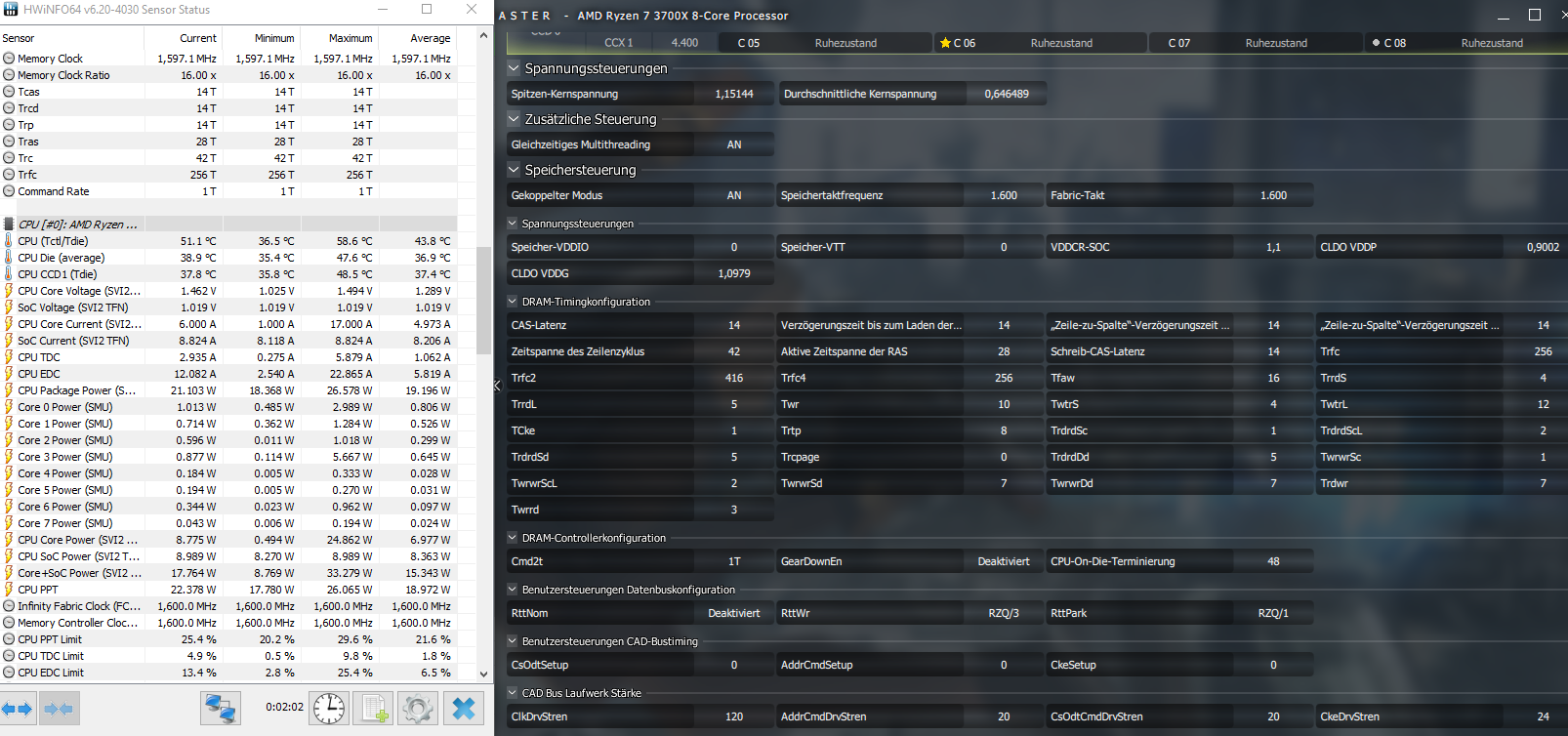Select the Core+SoC Power sensor row
Image resolution: width=1568 pixels, height=736 pixels.
(x=228, y=573)
